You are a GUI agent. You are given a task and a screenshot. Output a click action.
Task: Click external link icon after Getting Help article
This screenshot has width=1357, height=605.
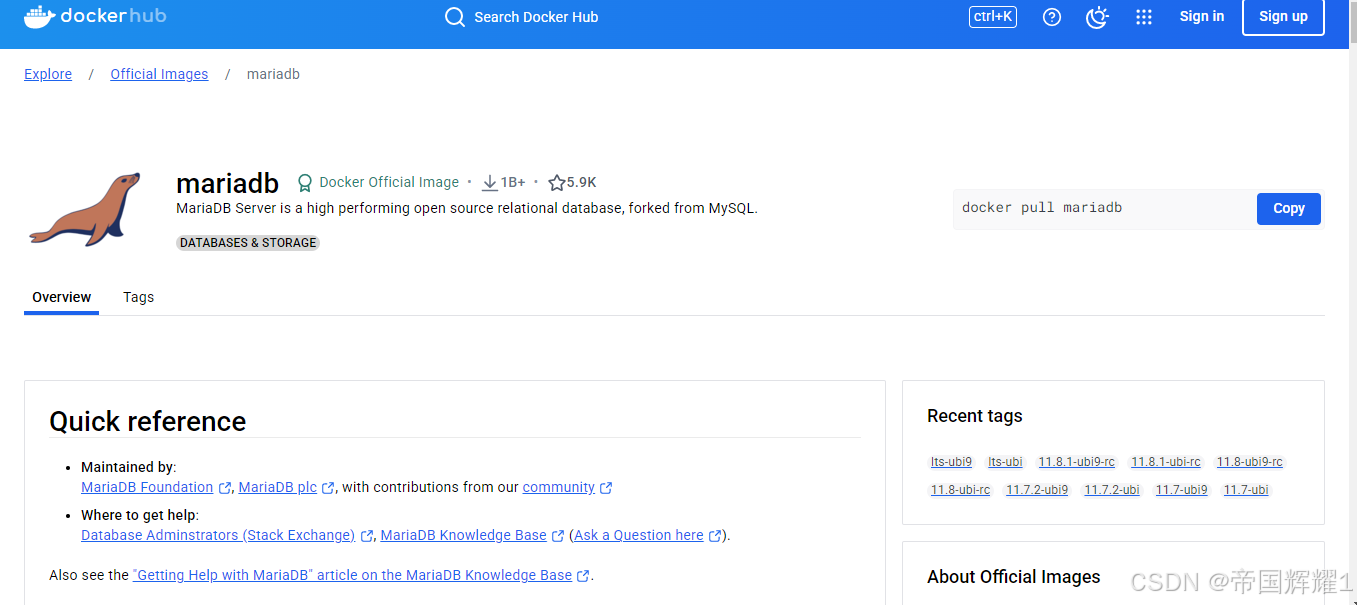pos(583,576)
